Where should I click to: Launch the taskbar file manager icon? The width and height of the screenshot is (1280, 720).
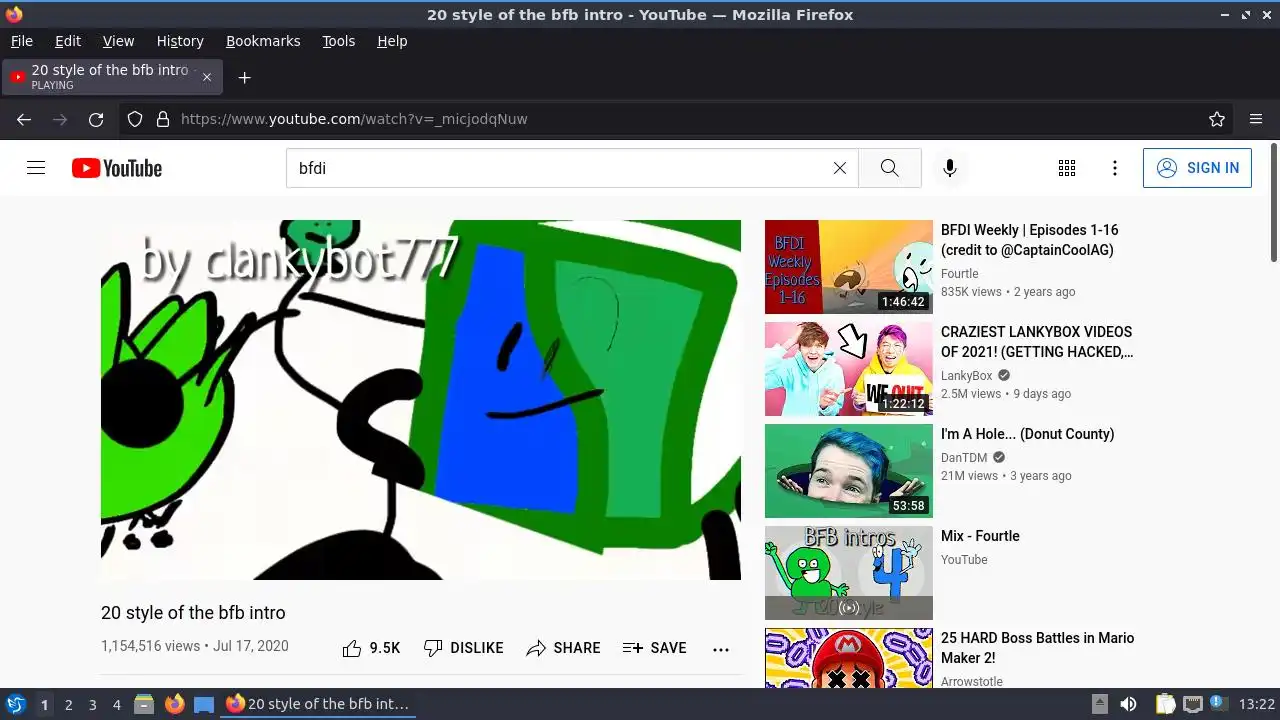[x=144, y=704]
